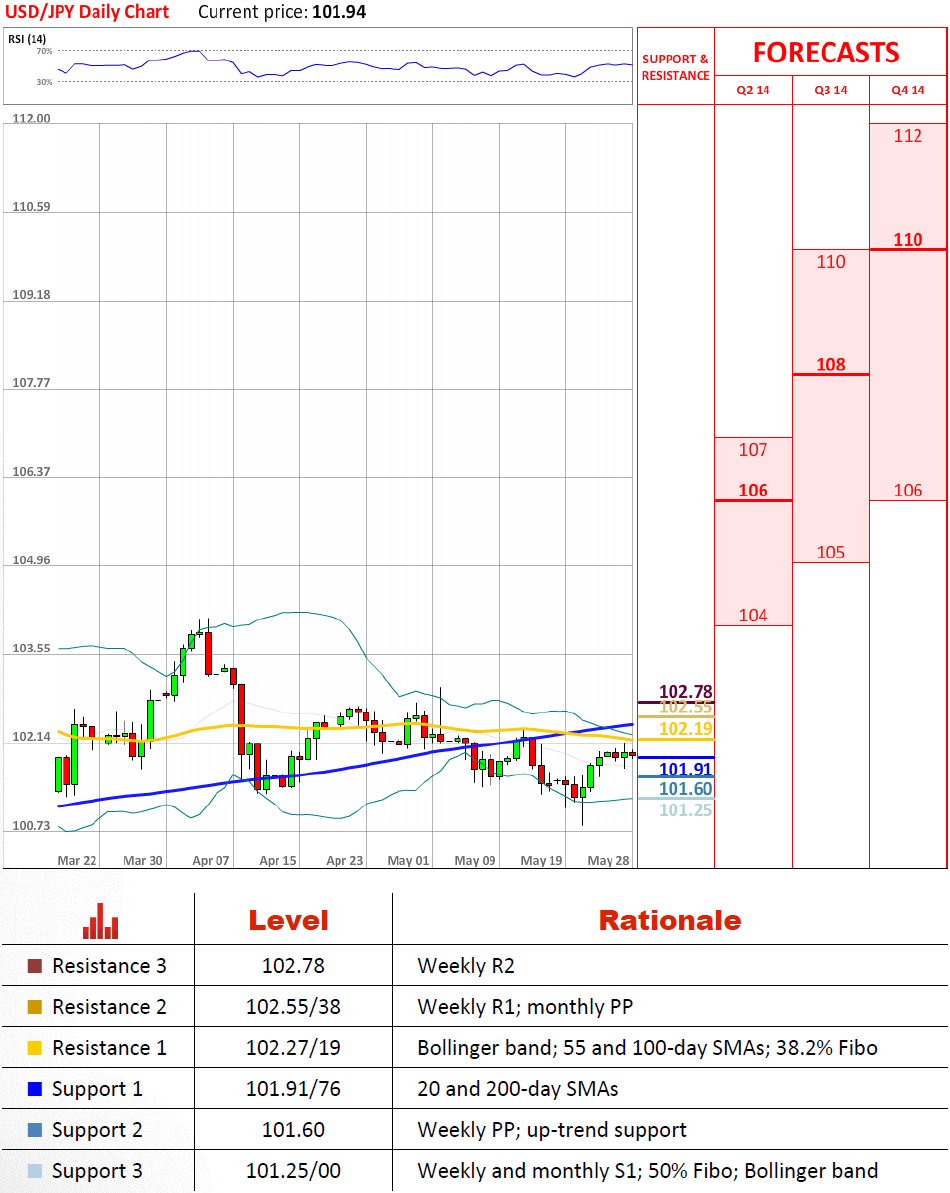950x1193 pixels.
Task: Click the Resistance 1 row label
Action: point(109,1048)
